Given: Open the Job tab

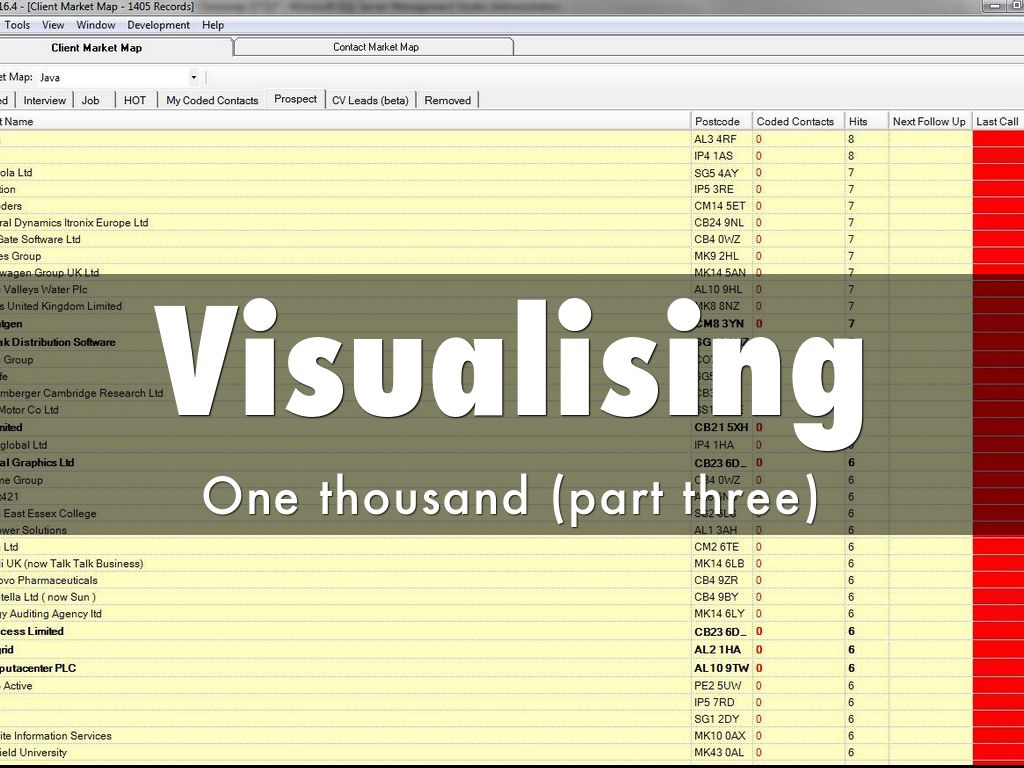Looking at the screenshot, I should [x=91, y=100].
